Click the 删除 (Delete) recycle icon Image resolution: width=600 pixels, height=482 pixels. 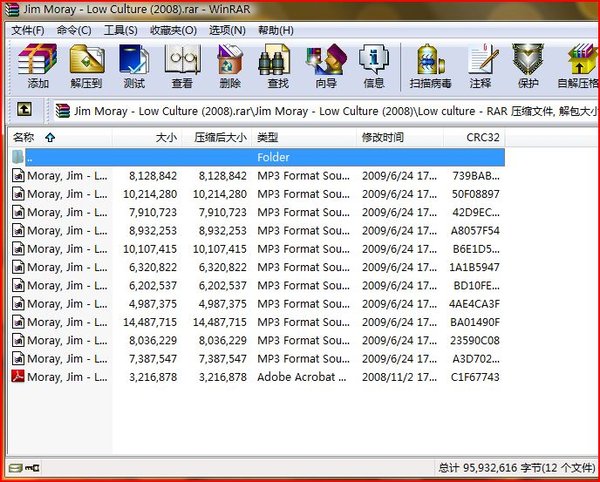point(230,66)
